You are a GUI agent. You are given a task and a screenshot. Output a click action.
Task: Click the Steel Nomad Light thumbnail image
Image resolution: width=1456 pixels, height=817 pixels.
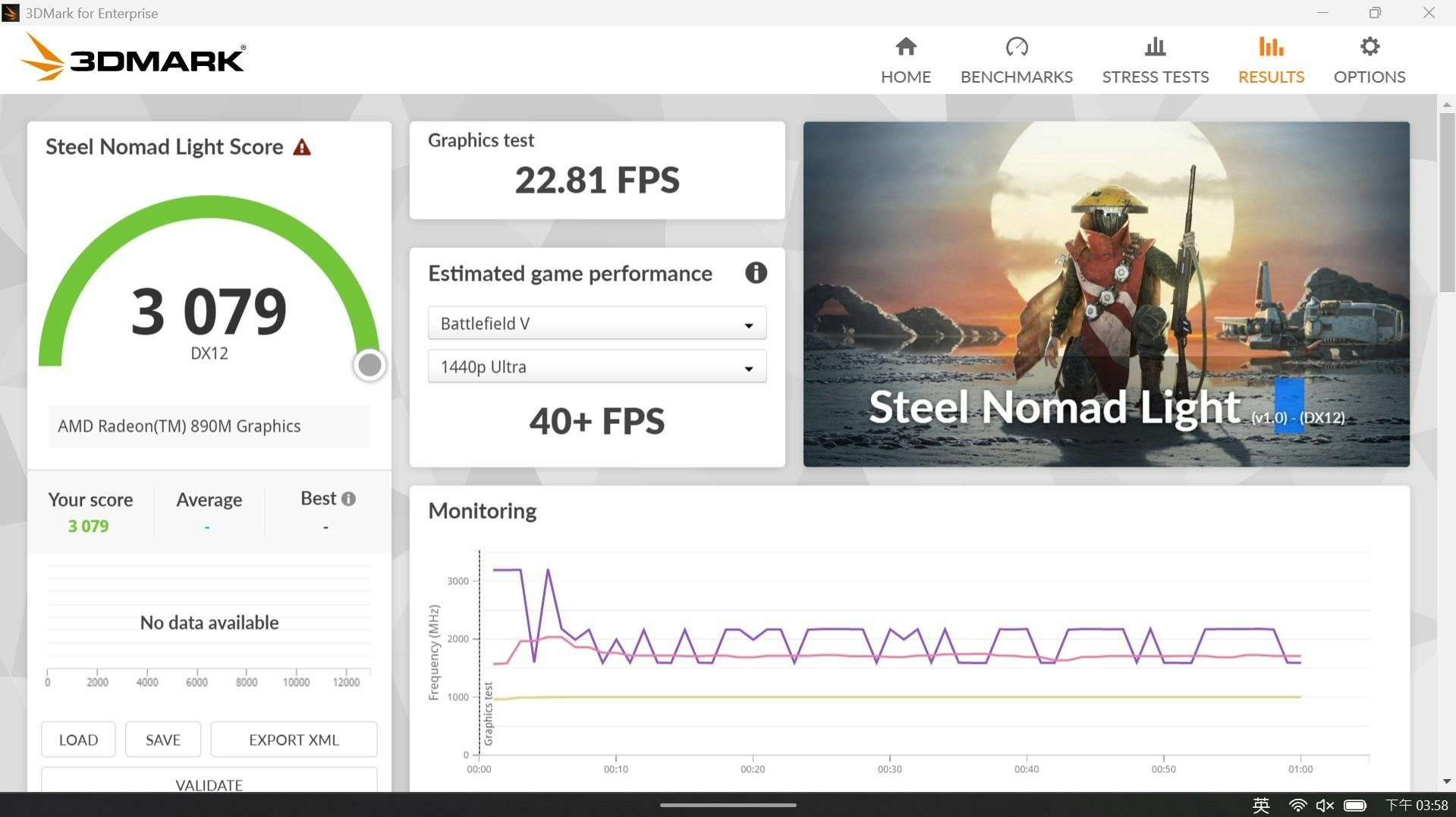(1106, 294)
